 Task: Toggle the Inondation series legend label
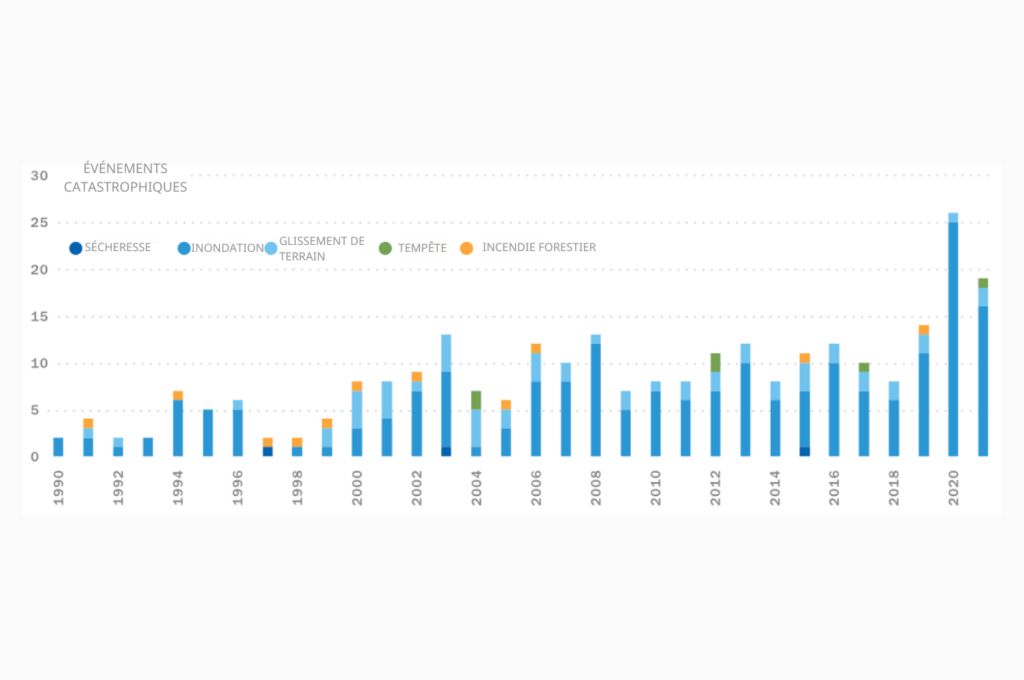(227, 248)
